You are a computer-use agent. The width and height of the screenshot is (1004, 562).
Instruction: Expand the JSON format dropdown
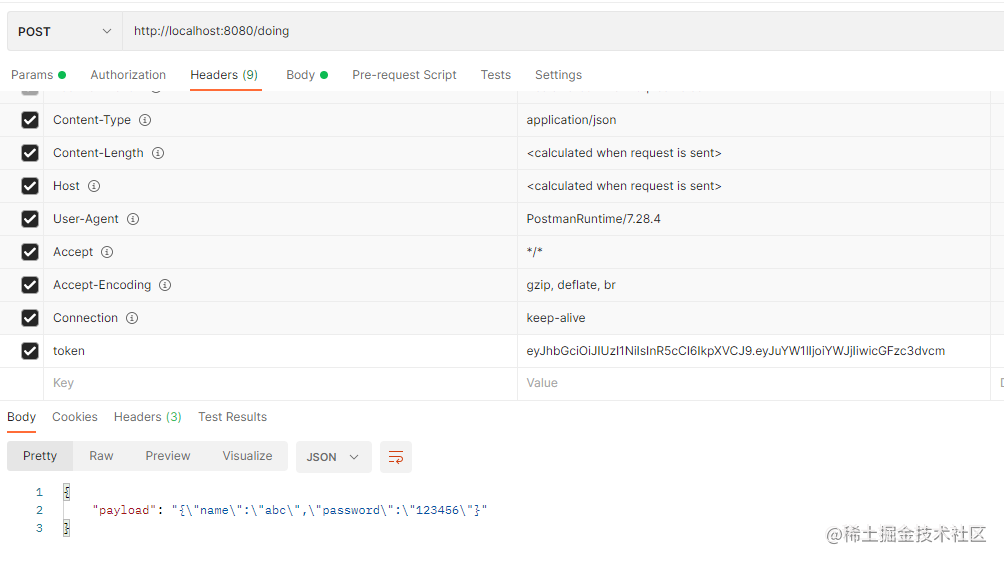pyautogui.click(x=333, y=457)
